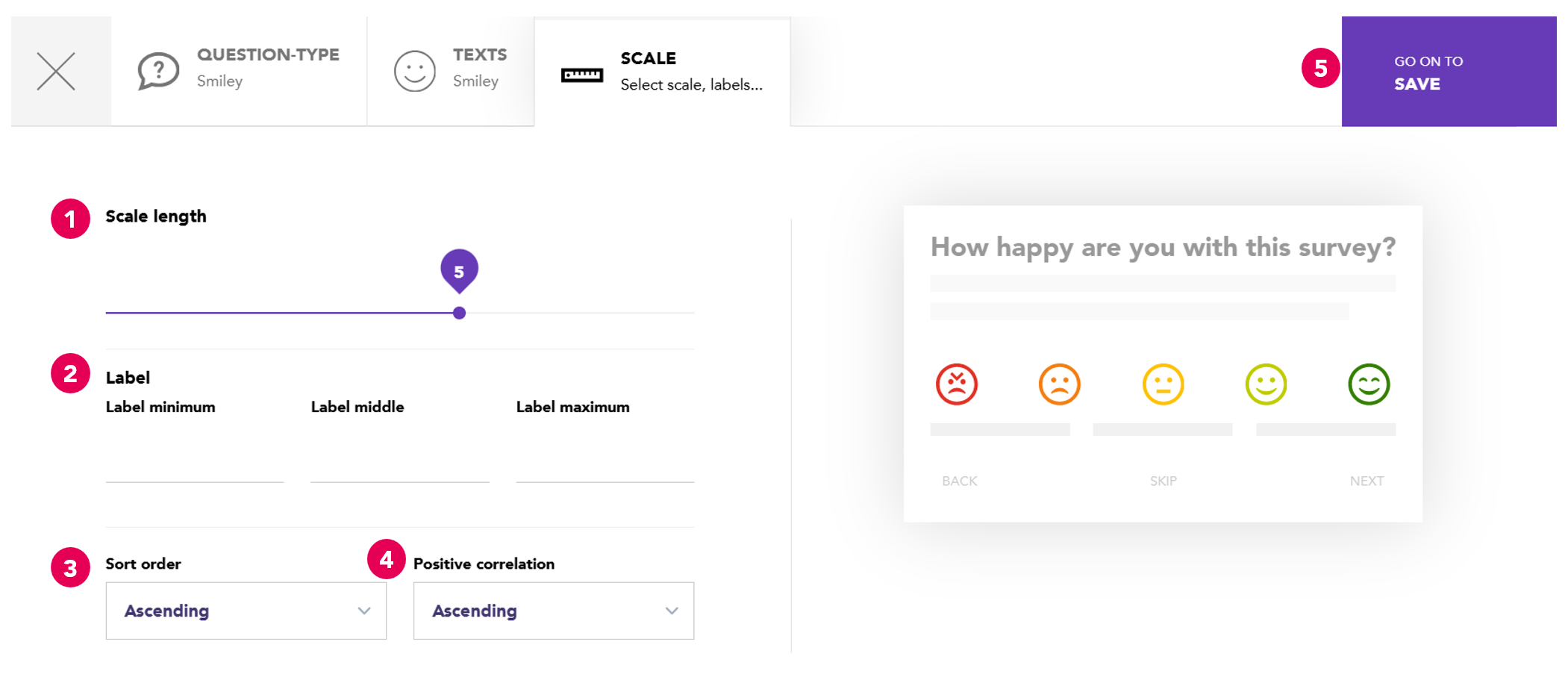The image size is (1568, 674).
Task: Select the yellow neutral smiley in preview
Action: 1163,384
